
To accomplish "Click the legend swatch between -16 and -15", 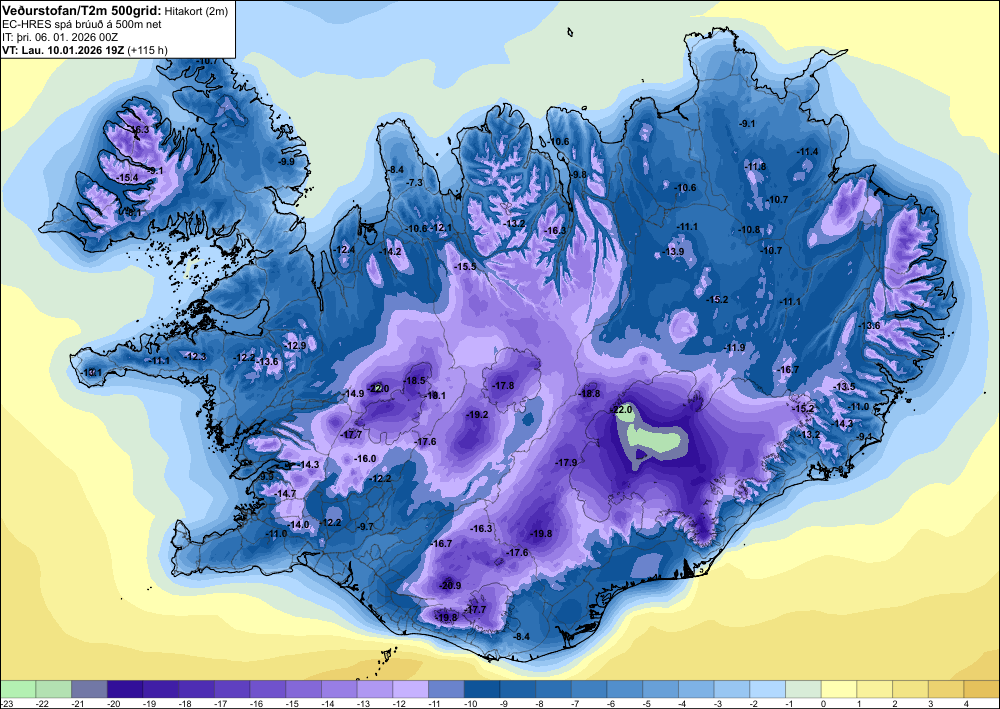I will pos(268,689).
